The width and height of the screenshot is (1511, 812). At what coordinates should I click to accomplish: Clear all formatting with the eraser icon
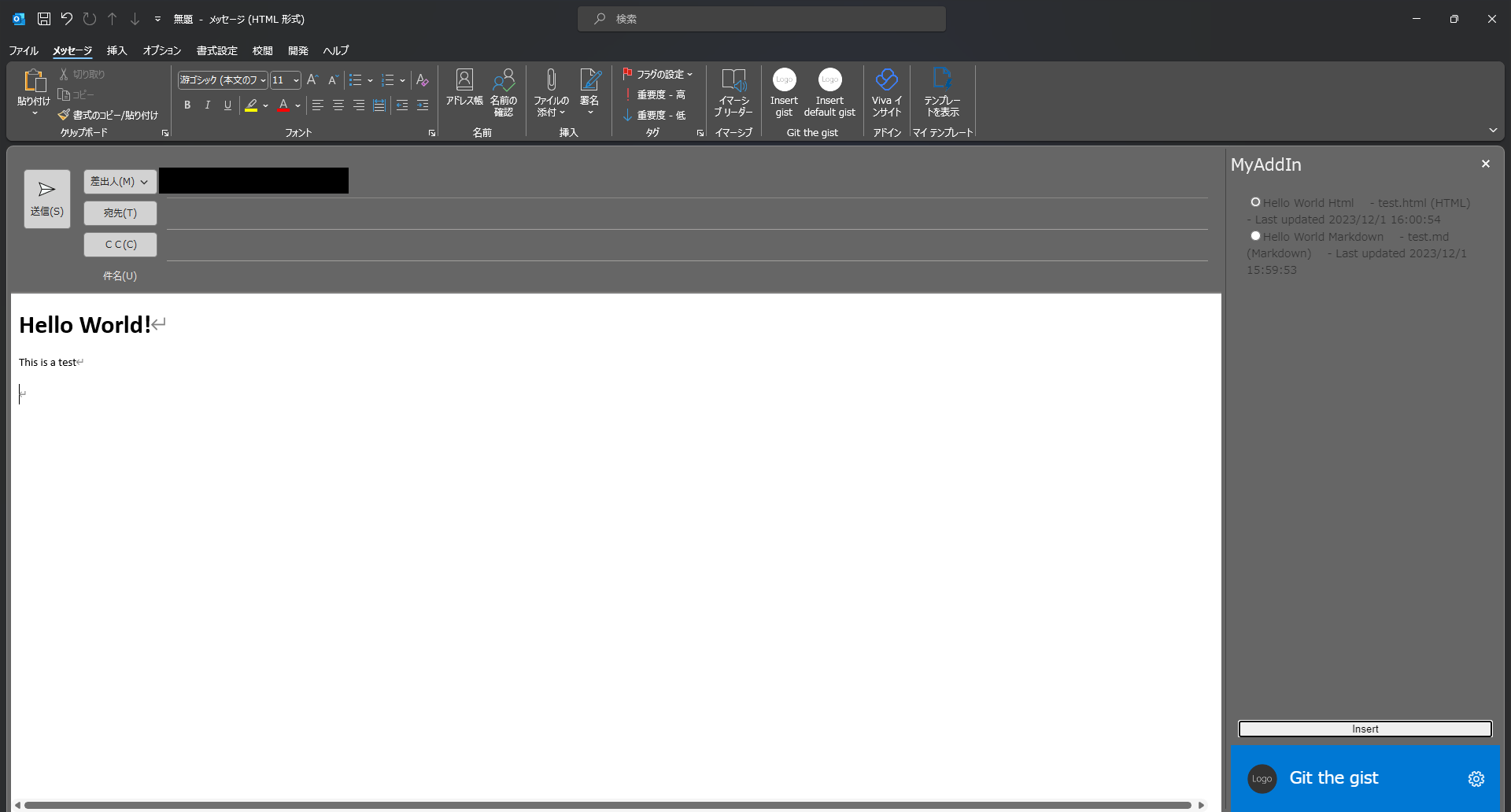423,80
